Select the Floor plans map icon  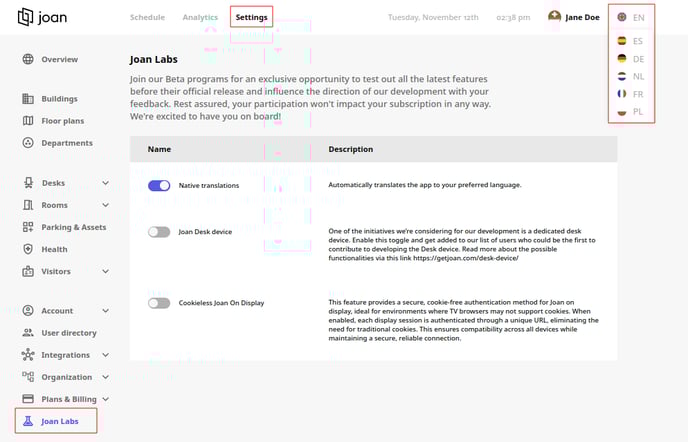[x=28, y=121]
